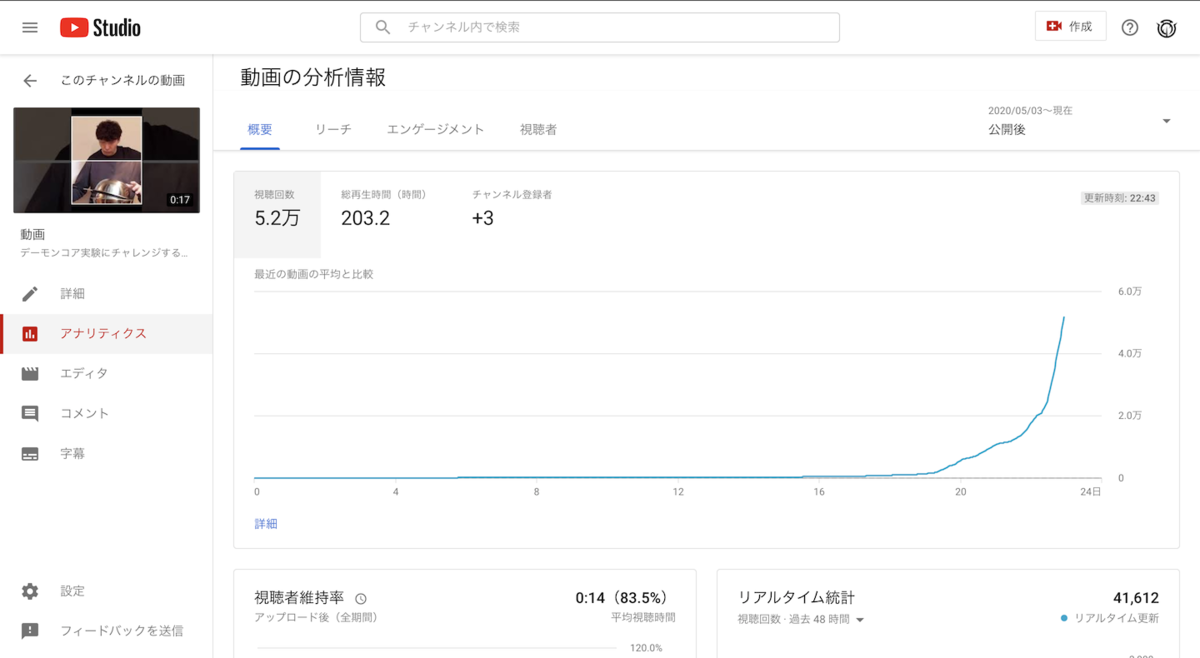Open 字幕 in the sidebar

106,454
